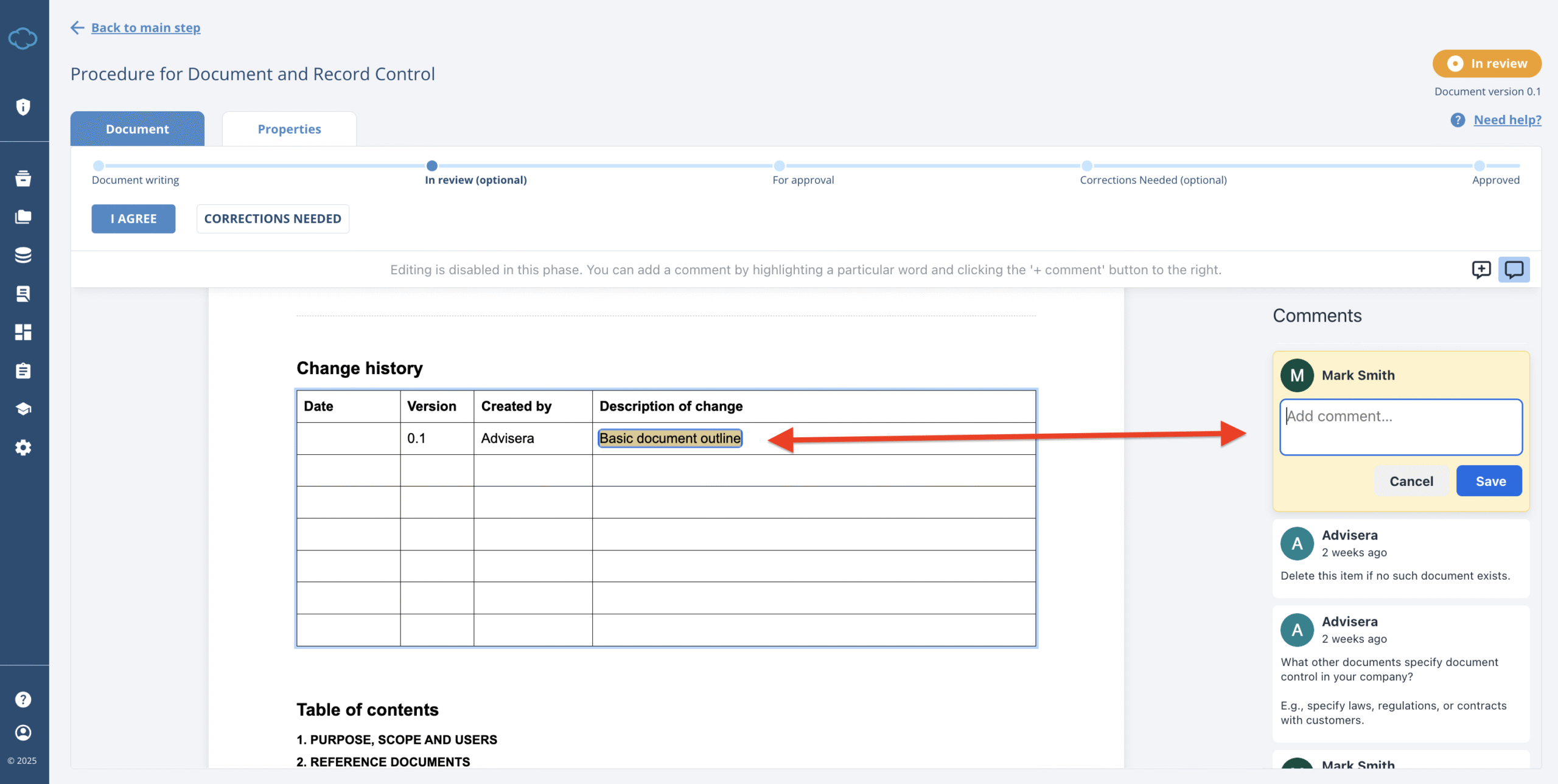
Task: Follow the Back to main step link
Action: tap(145, 27)
